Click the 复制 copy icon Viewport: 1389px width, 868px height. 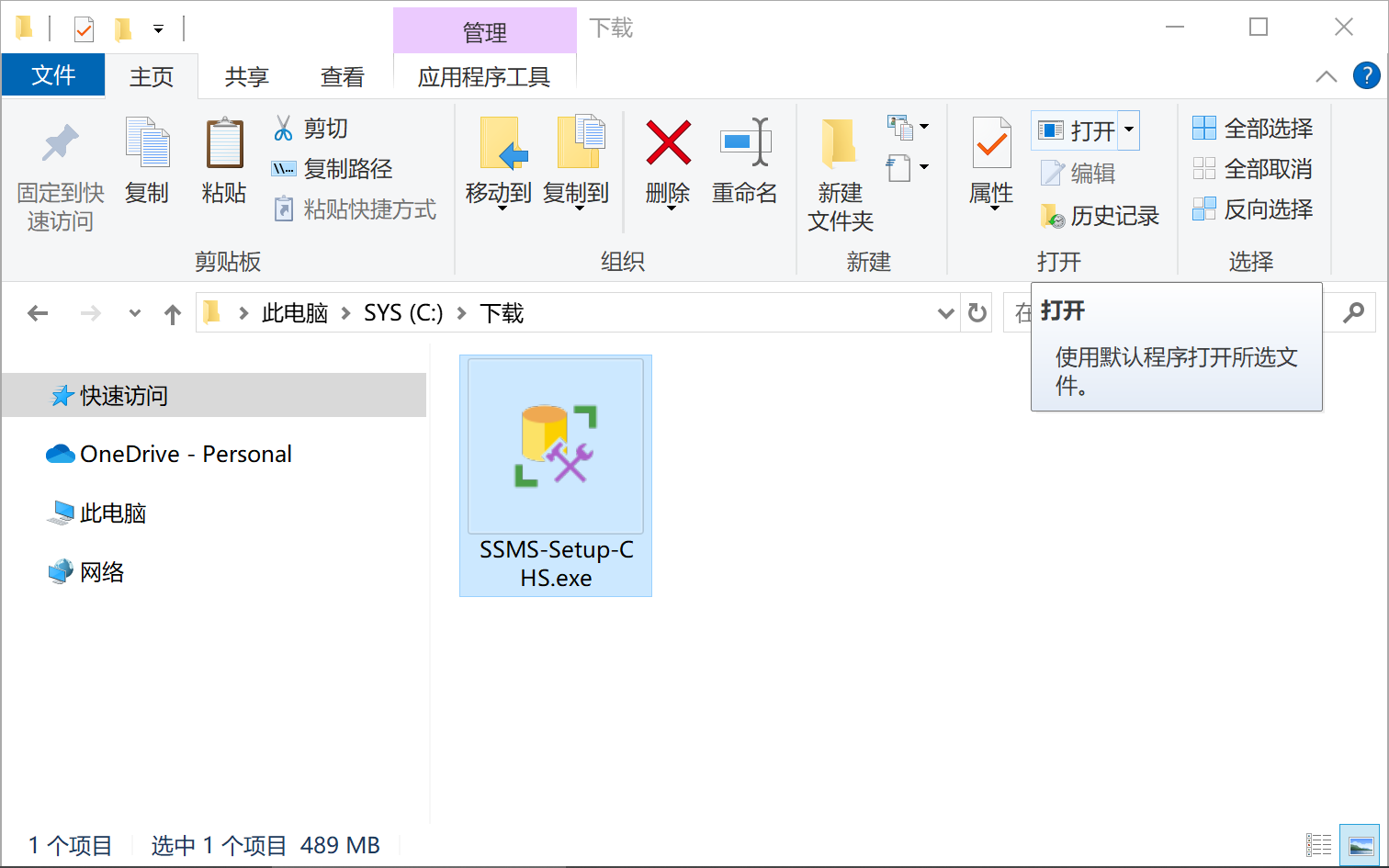pos(147,144)
